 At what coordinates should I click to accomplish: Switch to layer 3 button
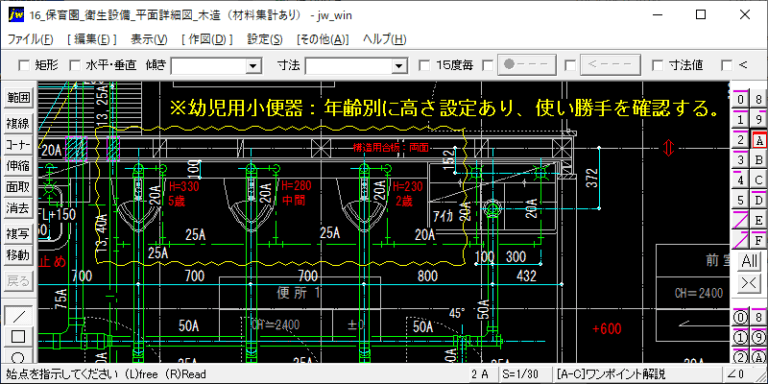click(x=741, y=160)
